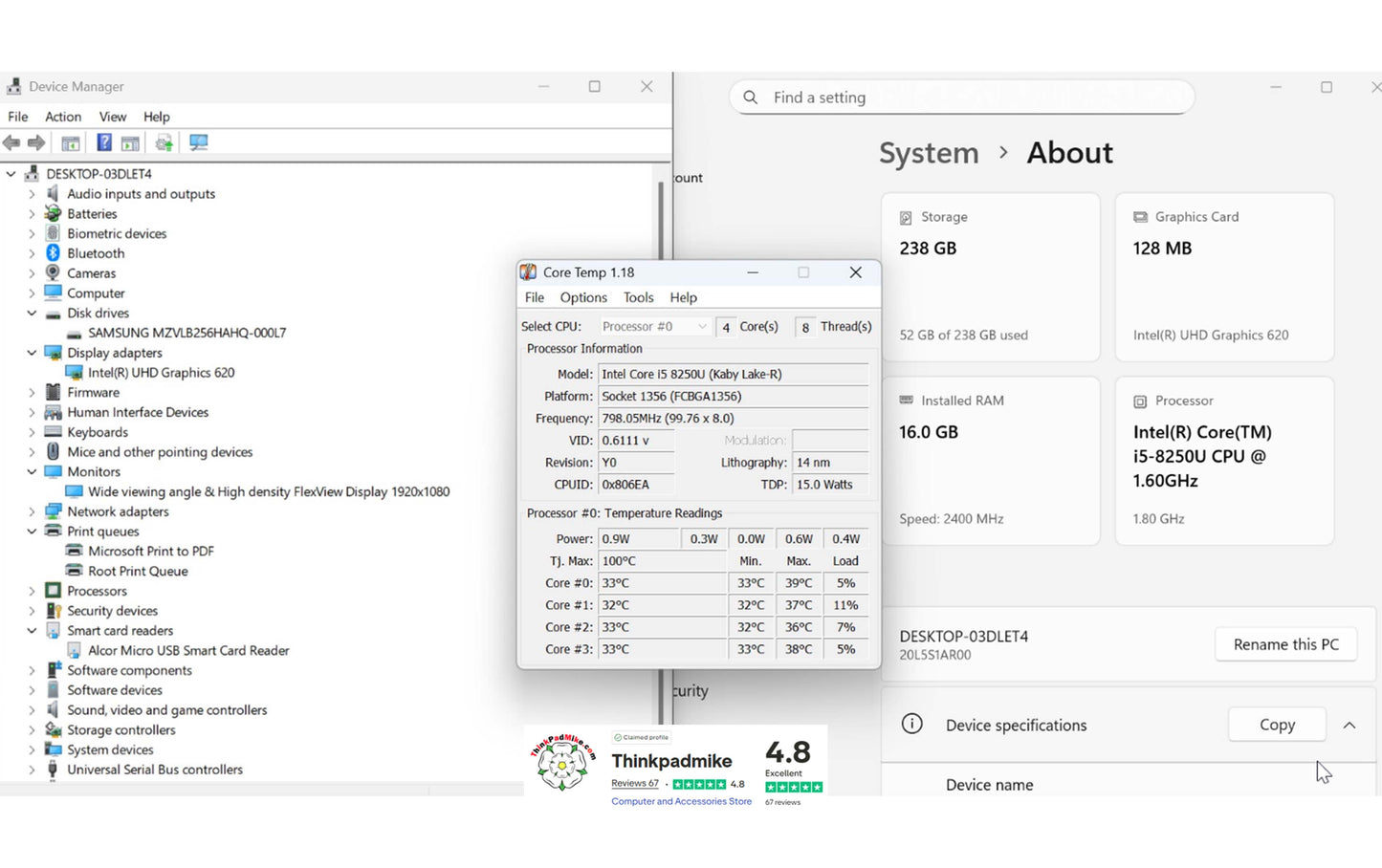
Task: Click the show/hide console tree icon
Action: coord(71,142)
